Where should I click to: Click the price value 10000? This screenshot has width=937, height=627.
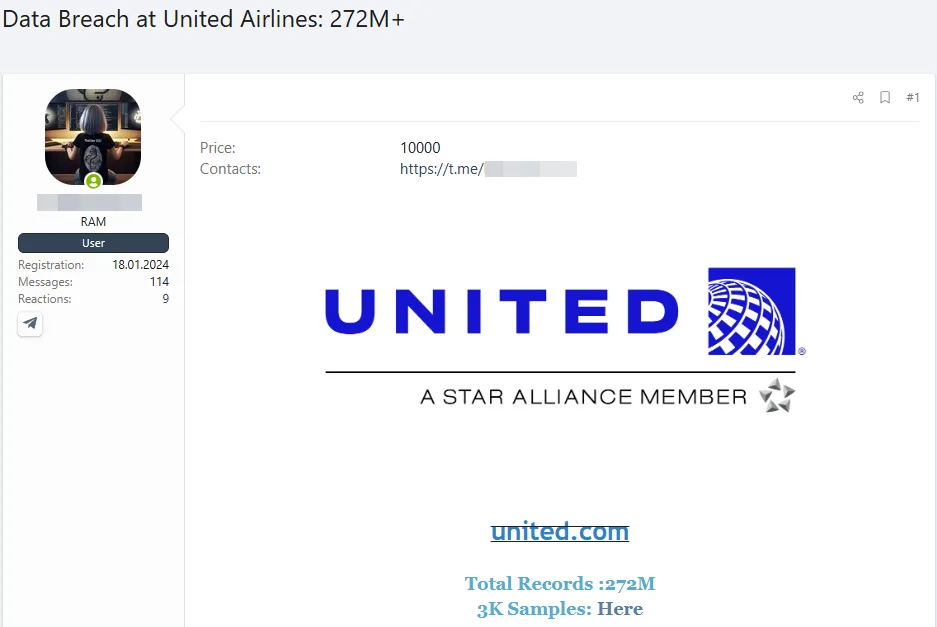[x=420, y=148]
